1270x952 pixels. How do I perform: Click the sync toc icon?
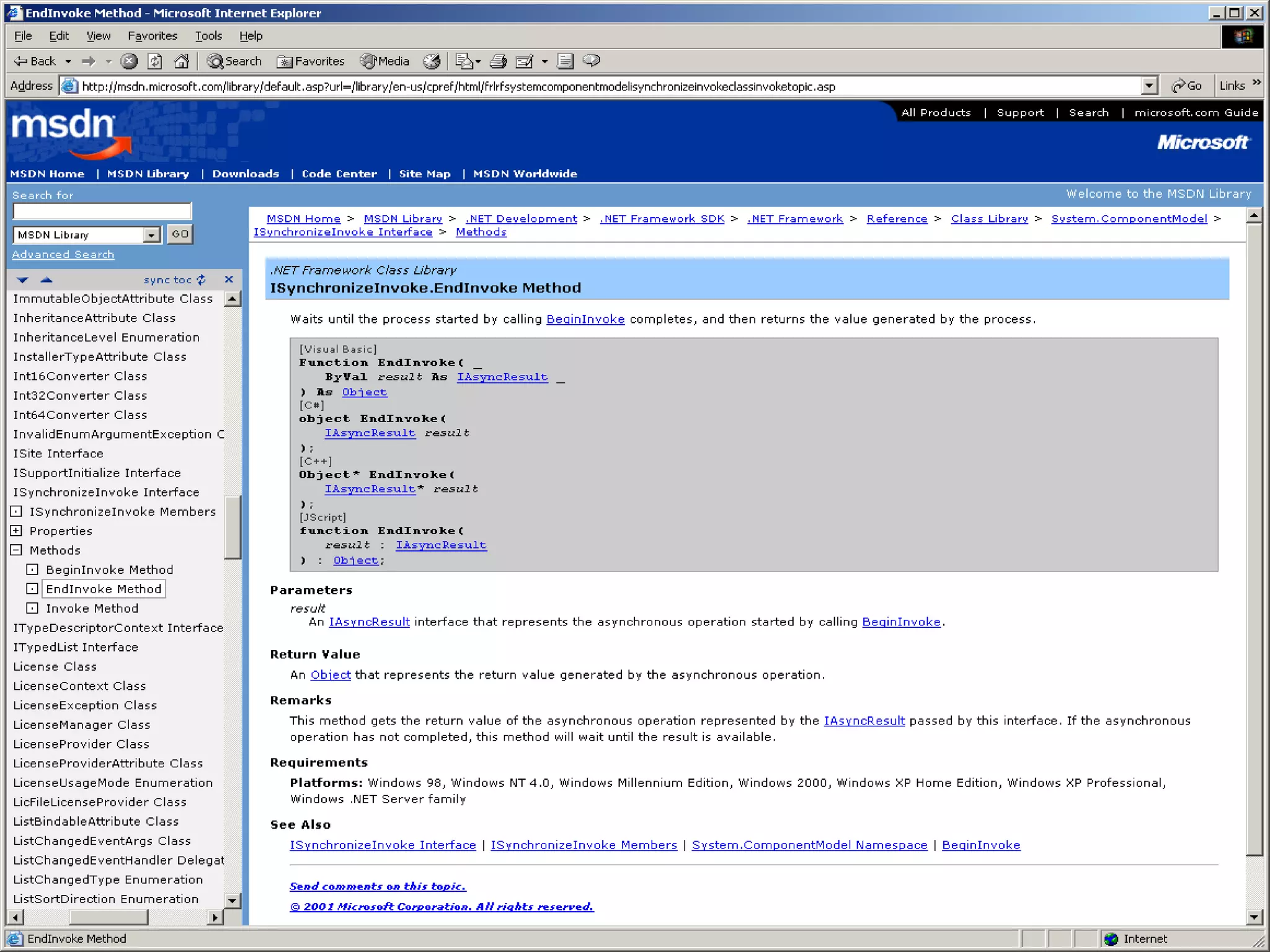(x=201, y=280)
